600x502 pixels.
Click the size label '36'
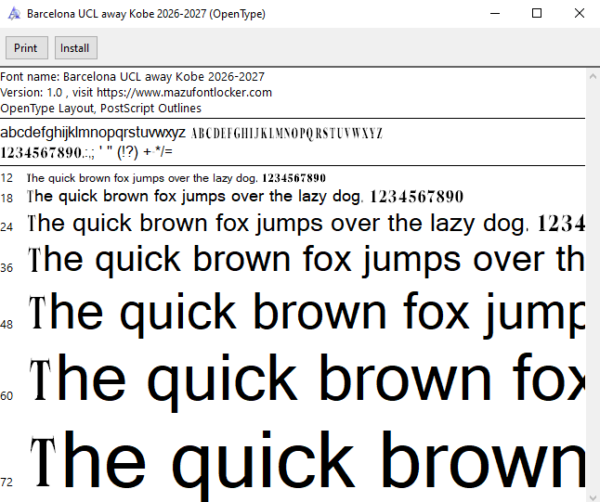click(x=7, y=267)
